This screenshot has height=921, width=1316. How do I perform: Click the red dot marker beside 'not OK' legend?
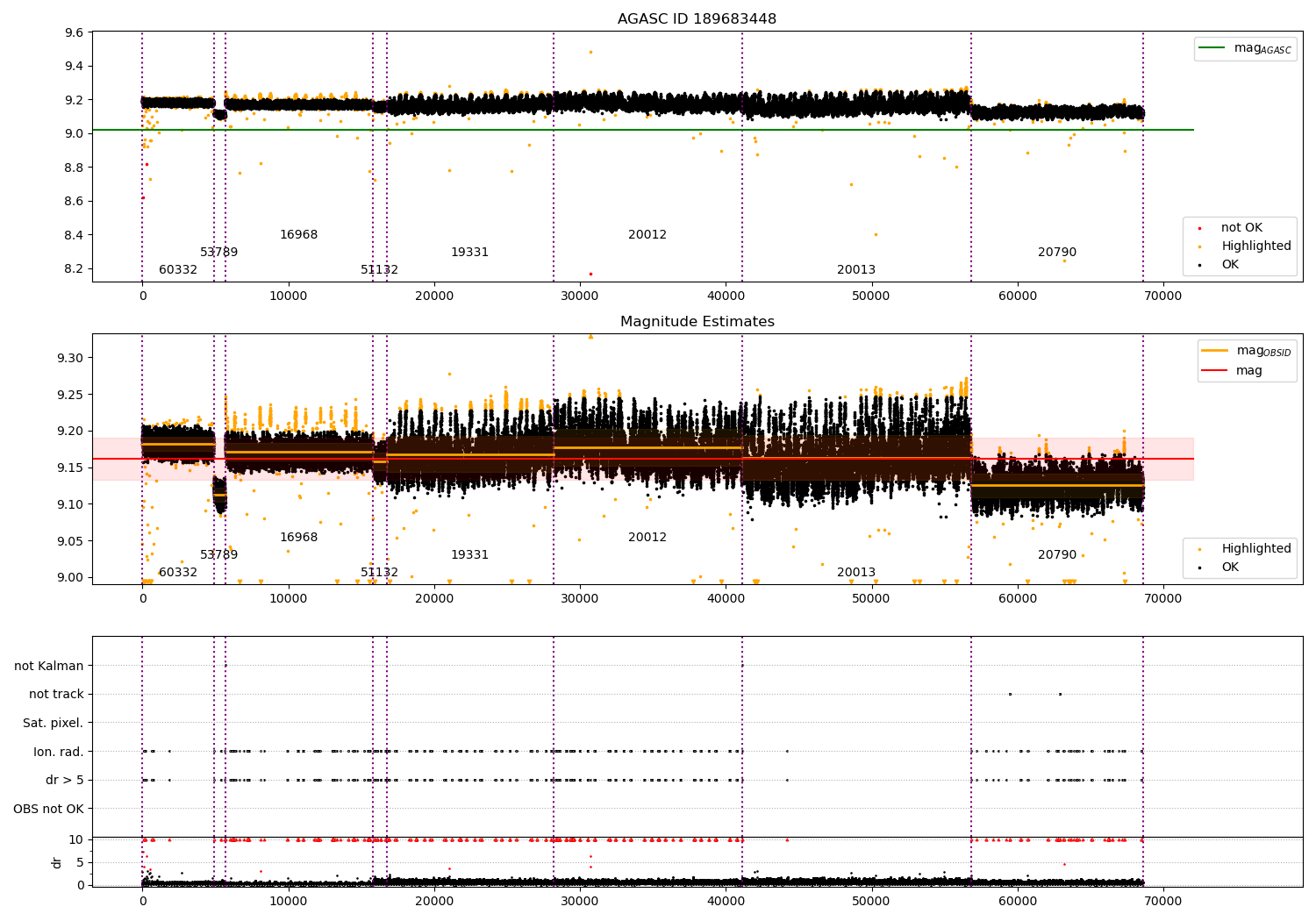pos(1199,228)
